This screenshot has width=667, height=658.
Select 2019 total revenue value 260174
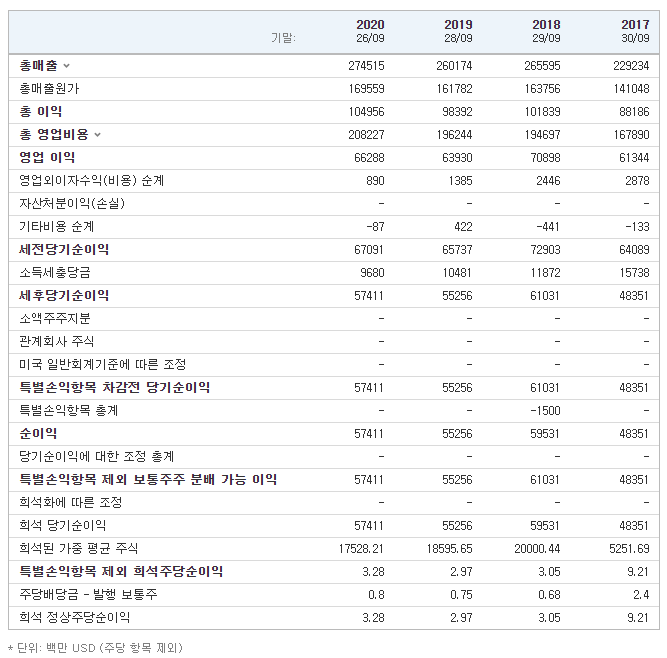coord(454,66)
